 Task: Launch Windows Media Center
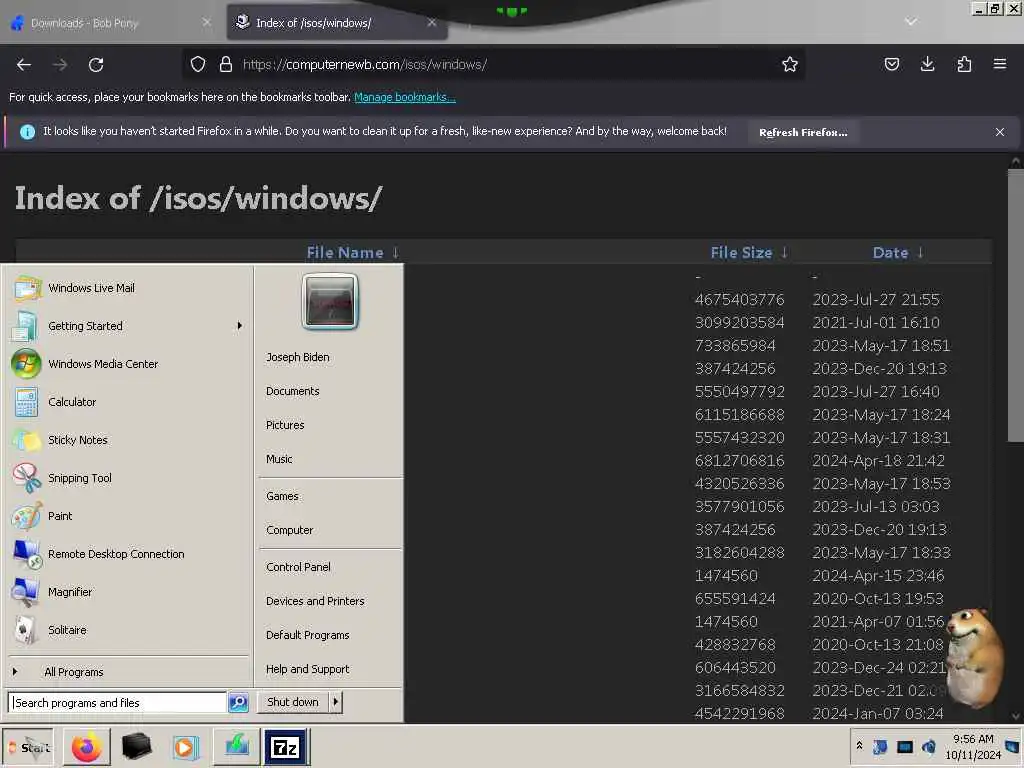coord(127,364)
